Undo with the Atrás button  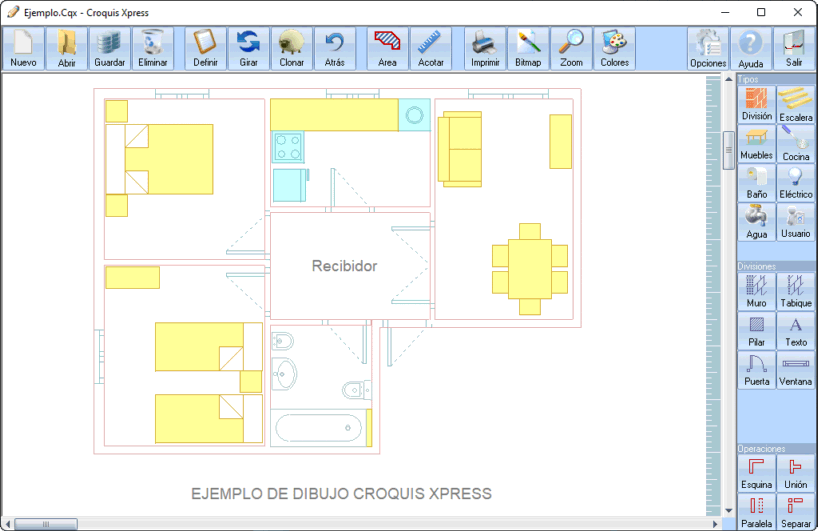click(x=335, y=48)
